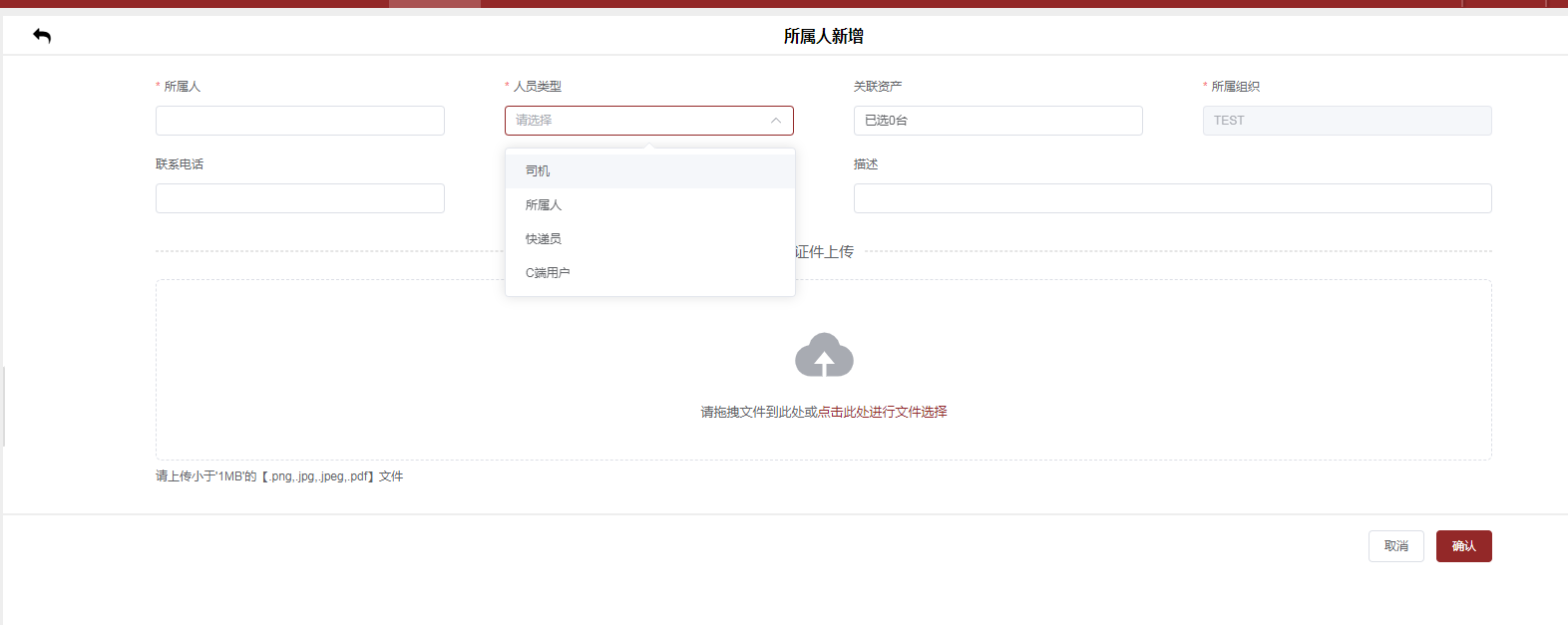
Task: Focus the 联系电话 input box
Action: point(299,198)
